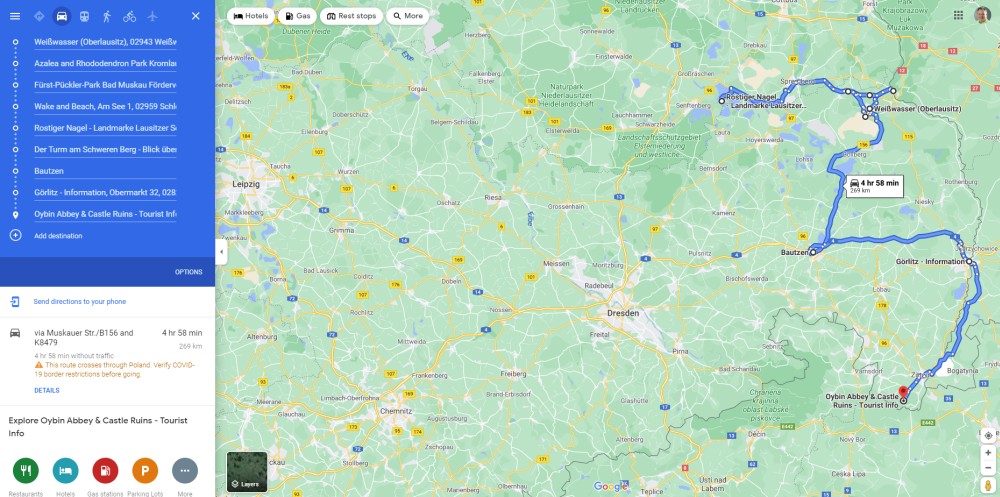Explore nearby Hotels icon
1000x497 pixels.
[x=66, y=471]
